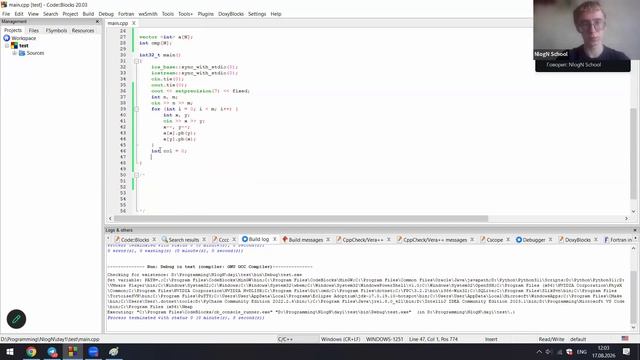The image size is (640, 360).
Task: Open the Tools+ menu
Action: coord(185,14)
